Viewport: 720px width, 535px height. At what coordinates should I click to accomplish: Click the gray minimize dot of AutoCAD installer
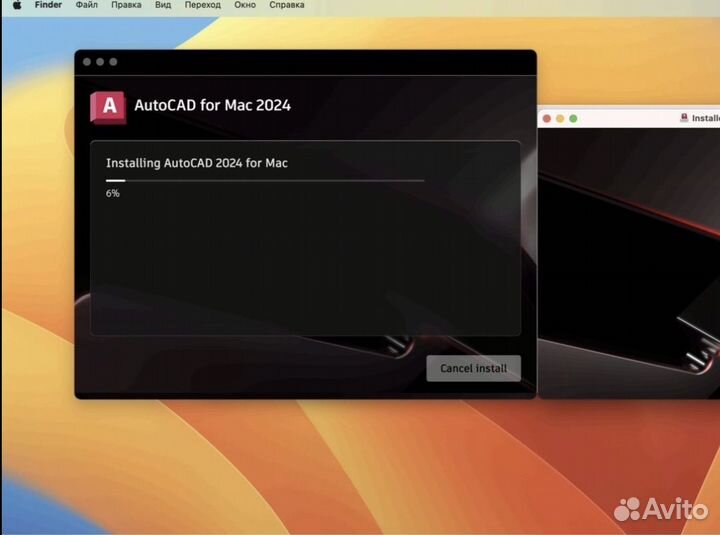(x=100, y=62)
